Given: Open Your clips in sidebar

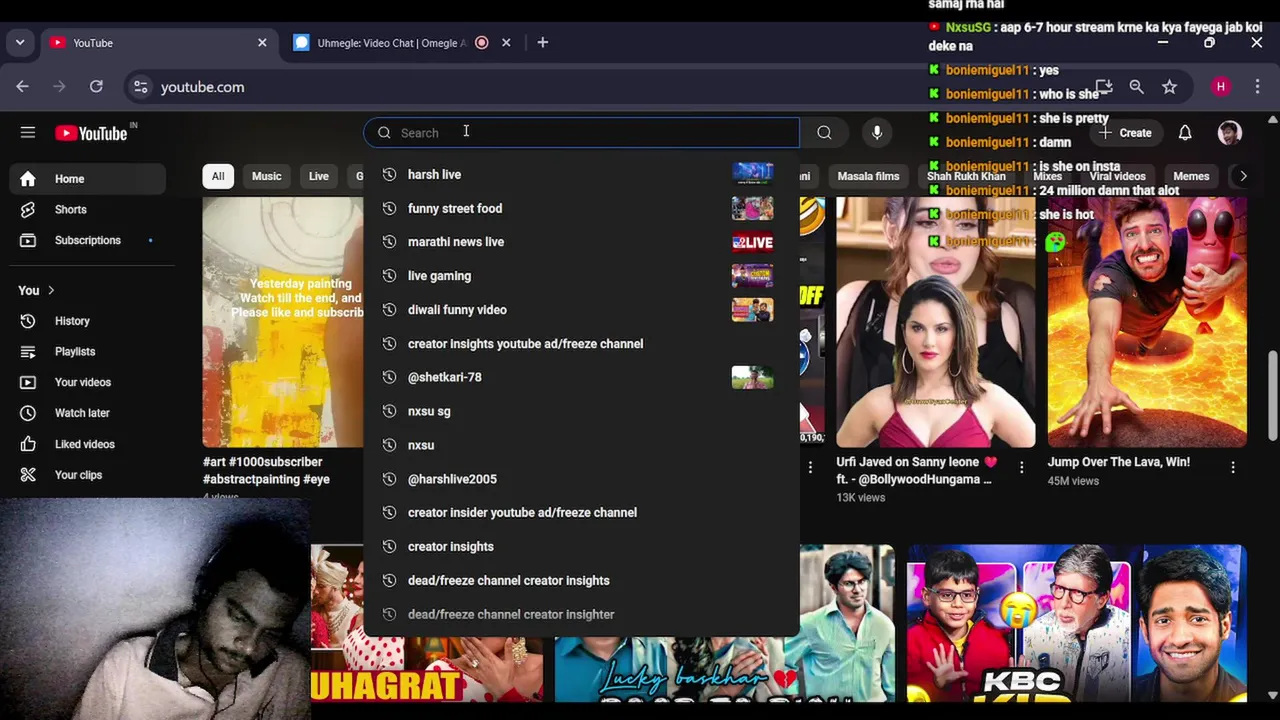Looking at the screenshot, I should pos(88,475).
